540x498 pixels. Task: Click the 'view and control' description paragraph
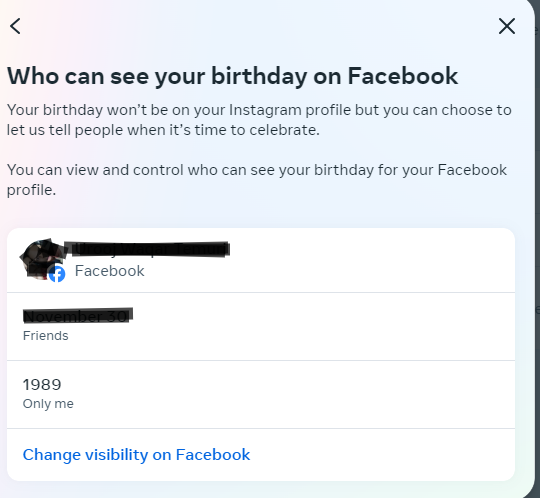point(257,180)
